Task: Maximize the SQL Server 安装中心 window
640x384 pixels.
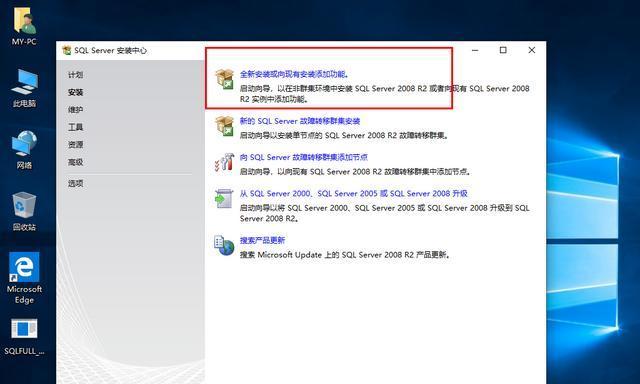Action: coord(503,50)
